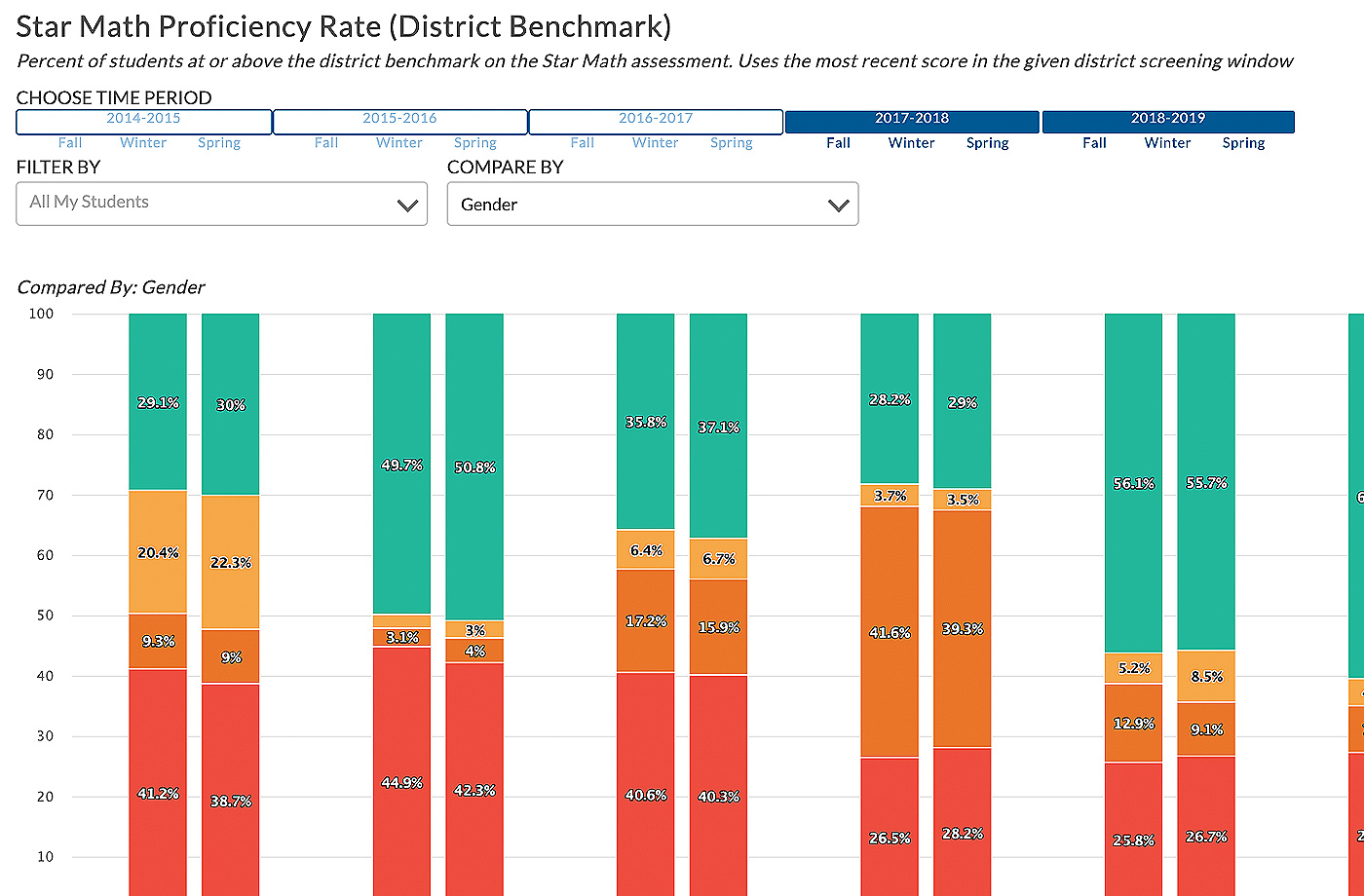Choose Spring under 2015-2016

pos(475,143)
